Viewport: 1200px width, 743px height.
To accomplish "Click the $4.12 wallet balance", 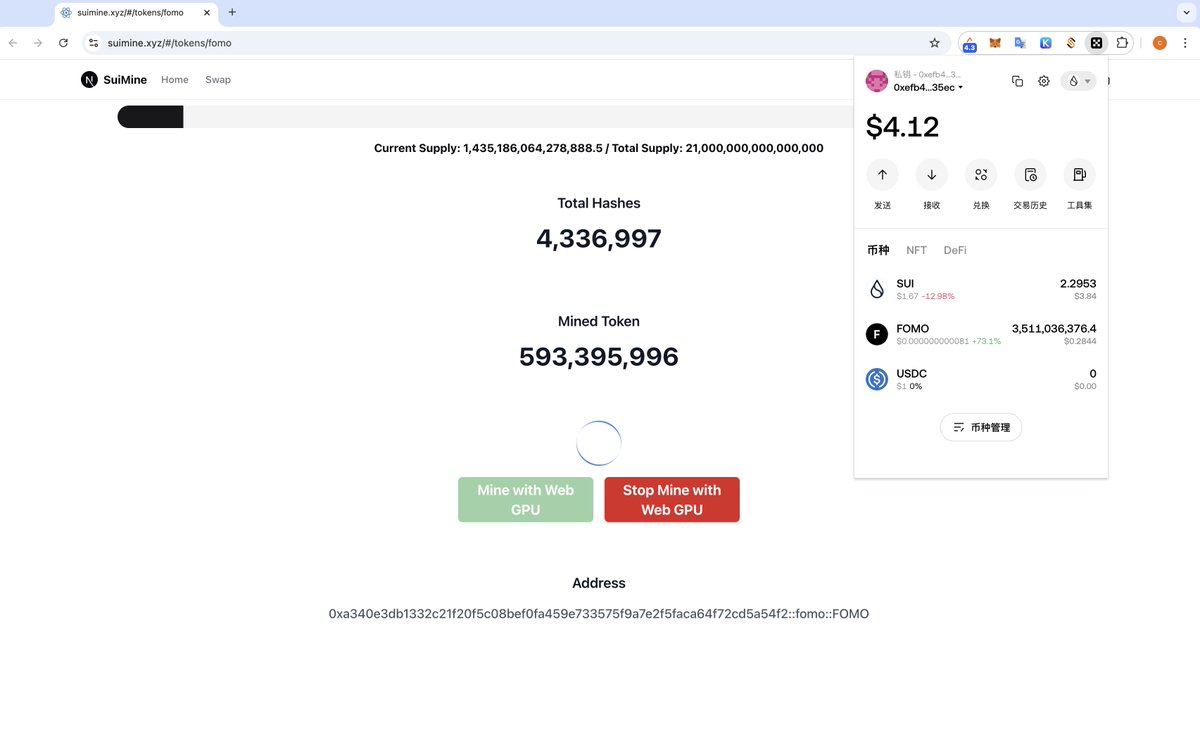I will (x=903, y=127).
